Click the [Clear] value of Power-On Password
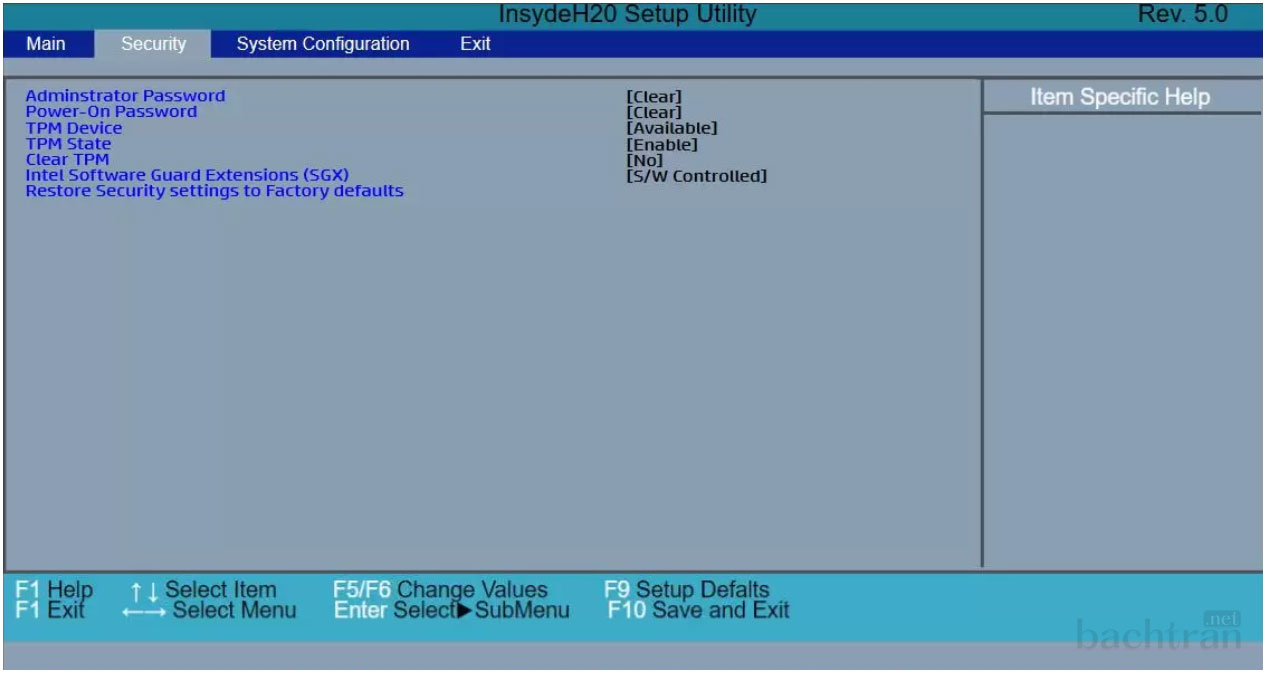 pyautogui.click(x=654, y=113)
